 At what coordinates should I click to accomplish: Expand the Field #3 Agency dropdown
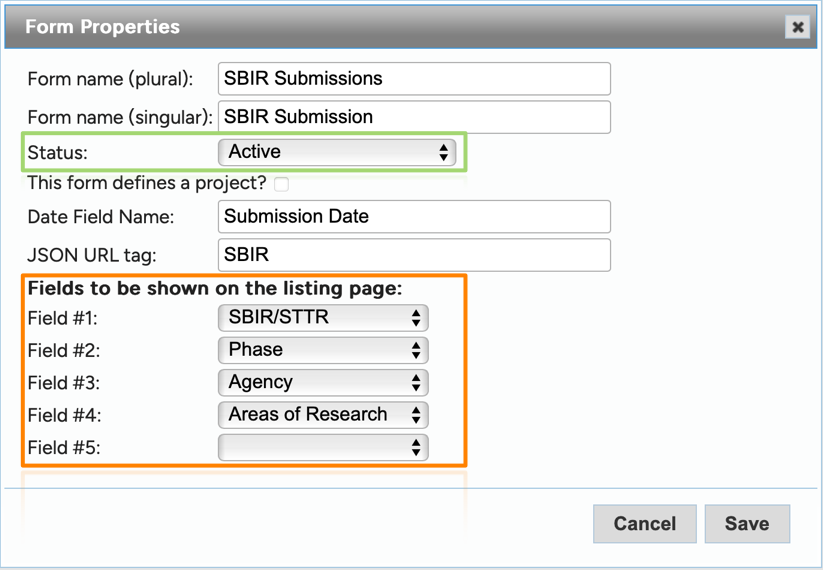pyautogui.click(x=323, y=383)
